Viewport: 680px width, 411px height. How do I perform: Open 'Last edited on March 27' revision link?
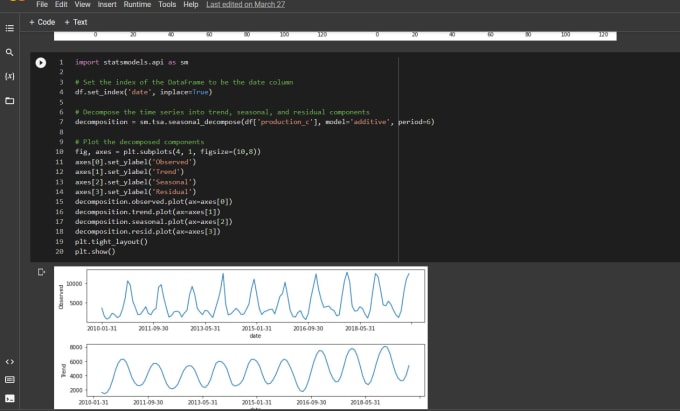245,4
